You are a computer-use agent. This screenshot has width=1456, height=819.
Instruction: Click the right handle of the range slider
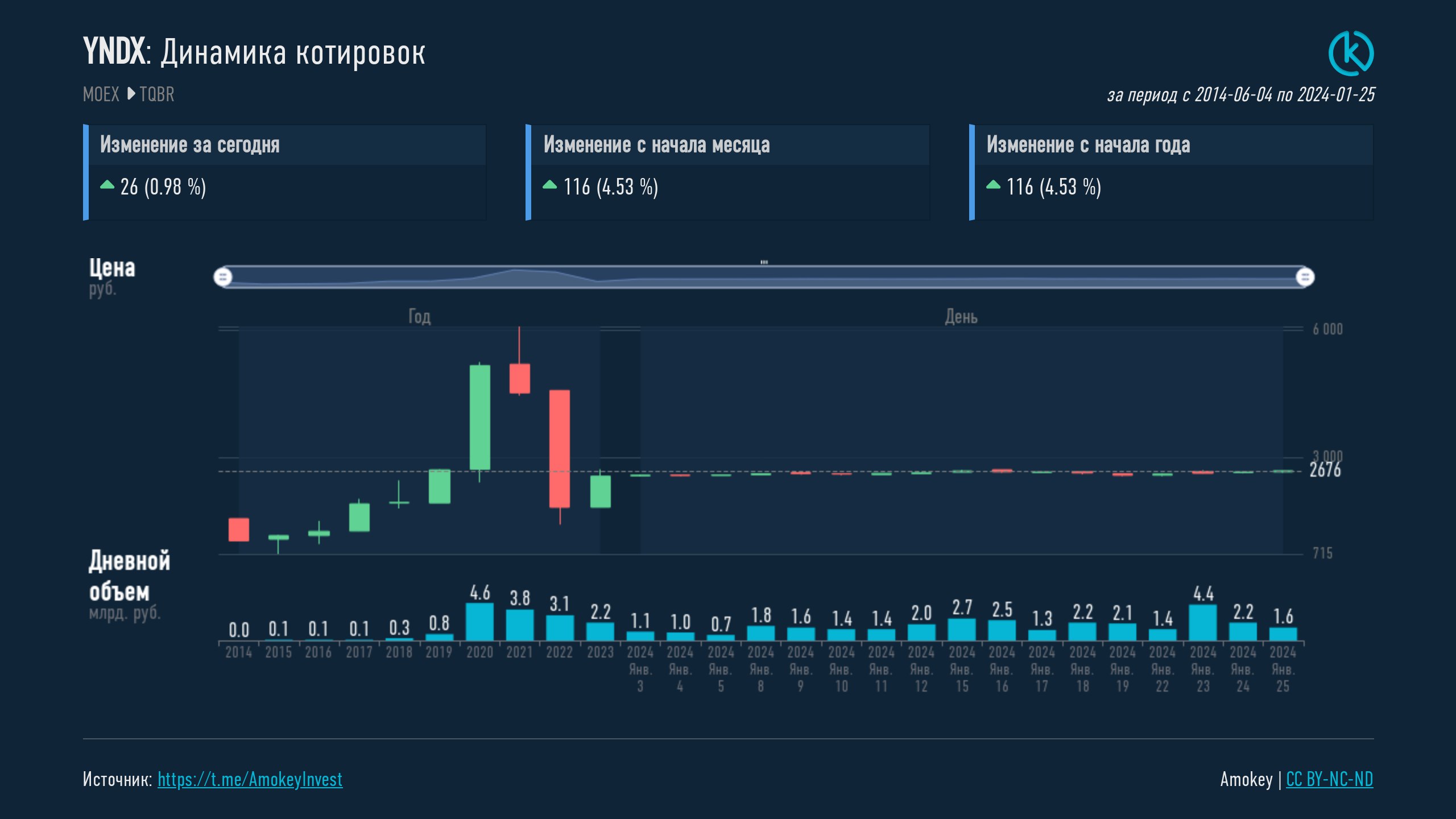(x=1305, y=277)
